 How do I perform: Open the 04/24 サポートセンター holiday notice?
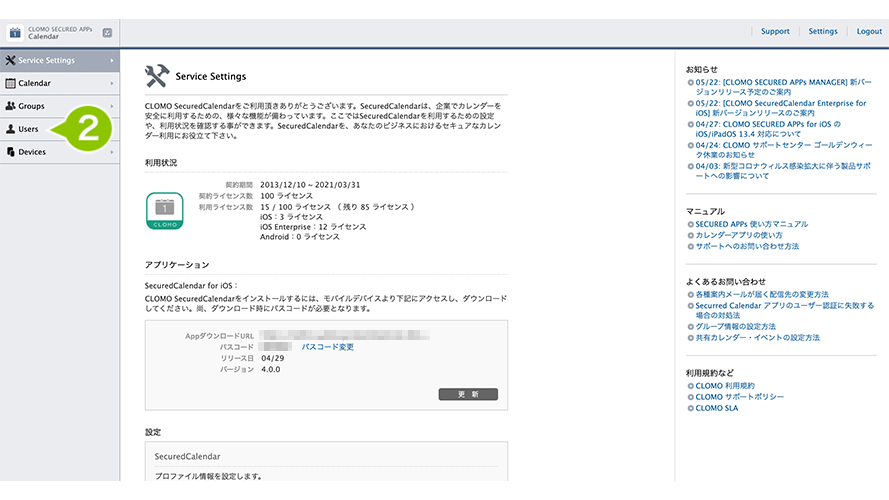784,150
